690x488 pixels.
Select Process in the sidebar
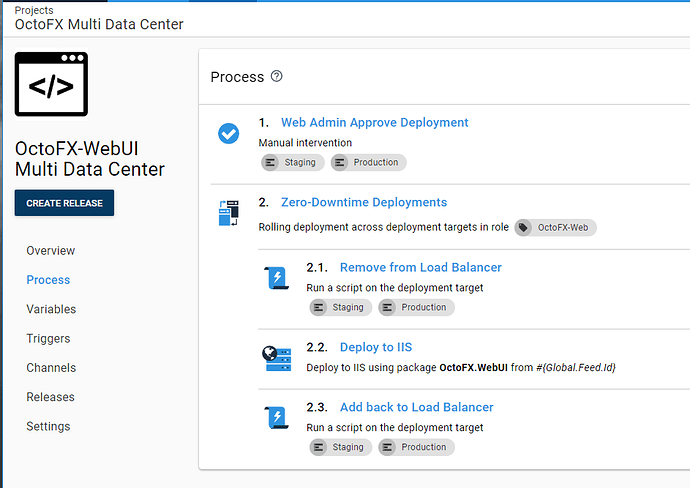tap(48, 280)
